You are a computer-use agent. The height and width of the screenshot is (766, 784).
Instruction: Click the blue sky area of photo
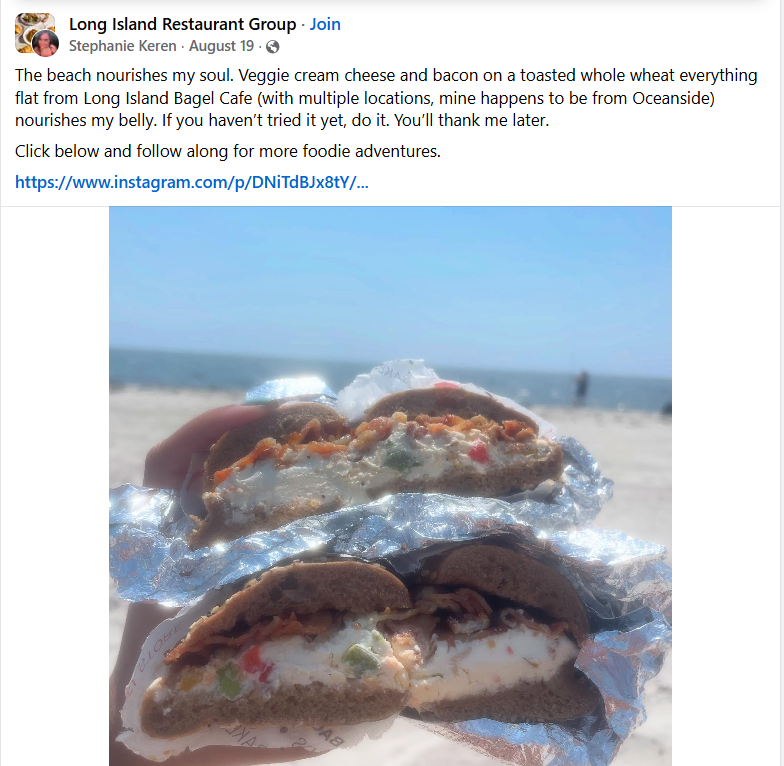(390, 275)
